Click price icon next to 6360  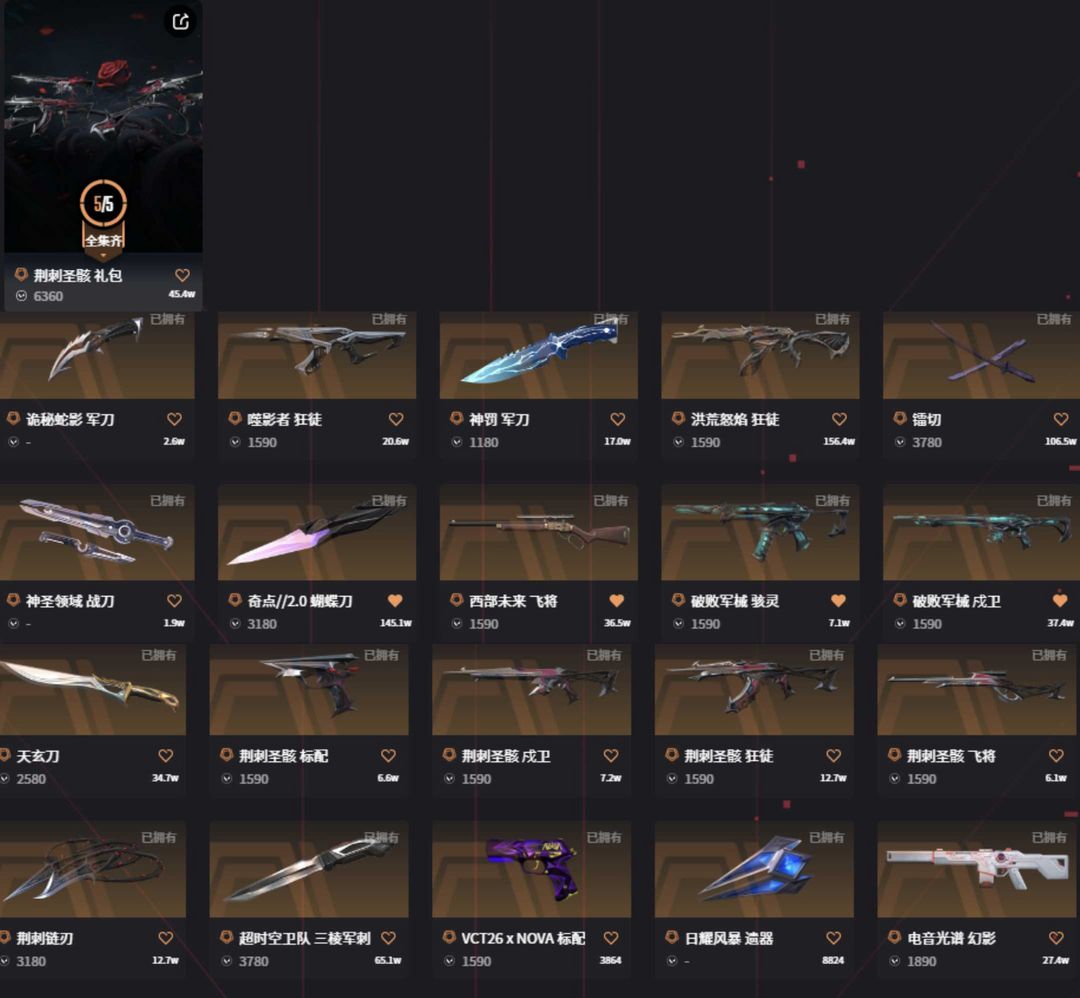coord(21,296)
